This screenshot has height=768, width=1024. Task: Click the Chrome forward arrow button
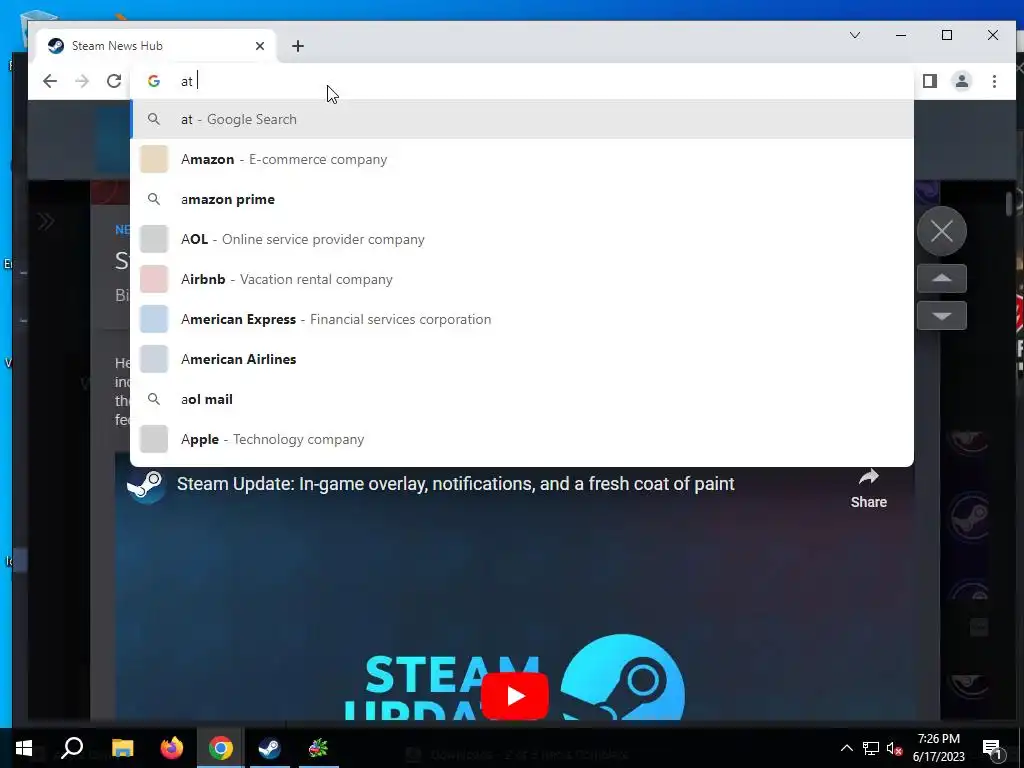[82, 81]
